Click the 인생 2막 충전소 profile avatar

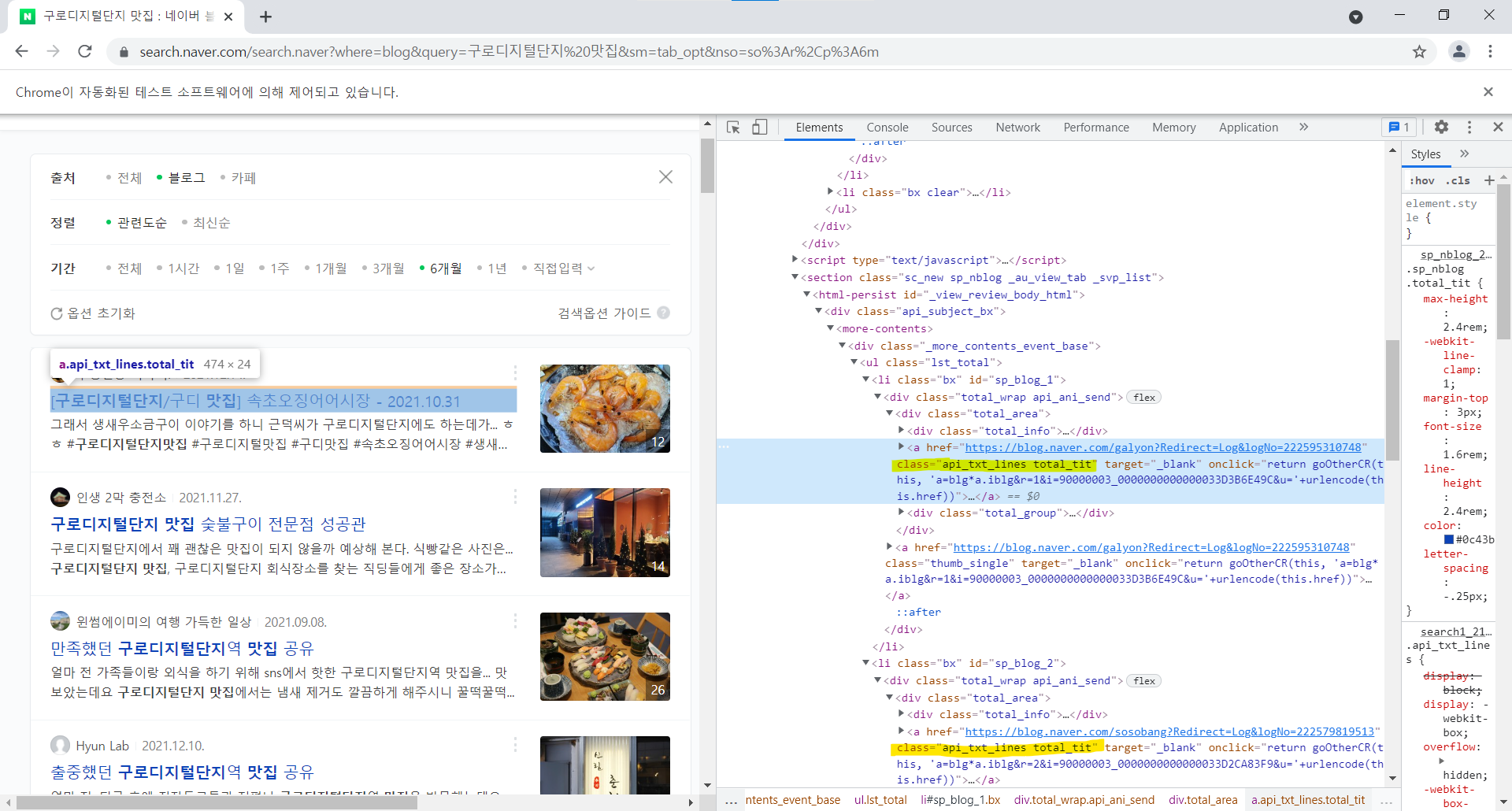tap(60, 497)
